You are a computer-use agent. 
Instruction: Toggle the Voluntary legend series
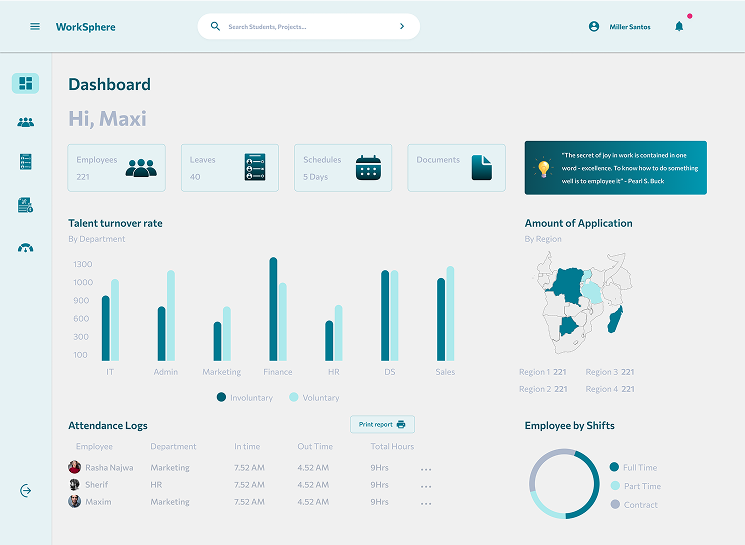pos(315,398)
